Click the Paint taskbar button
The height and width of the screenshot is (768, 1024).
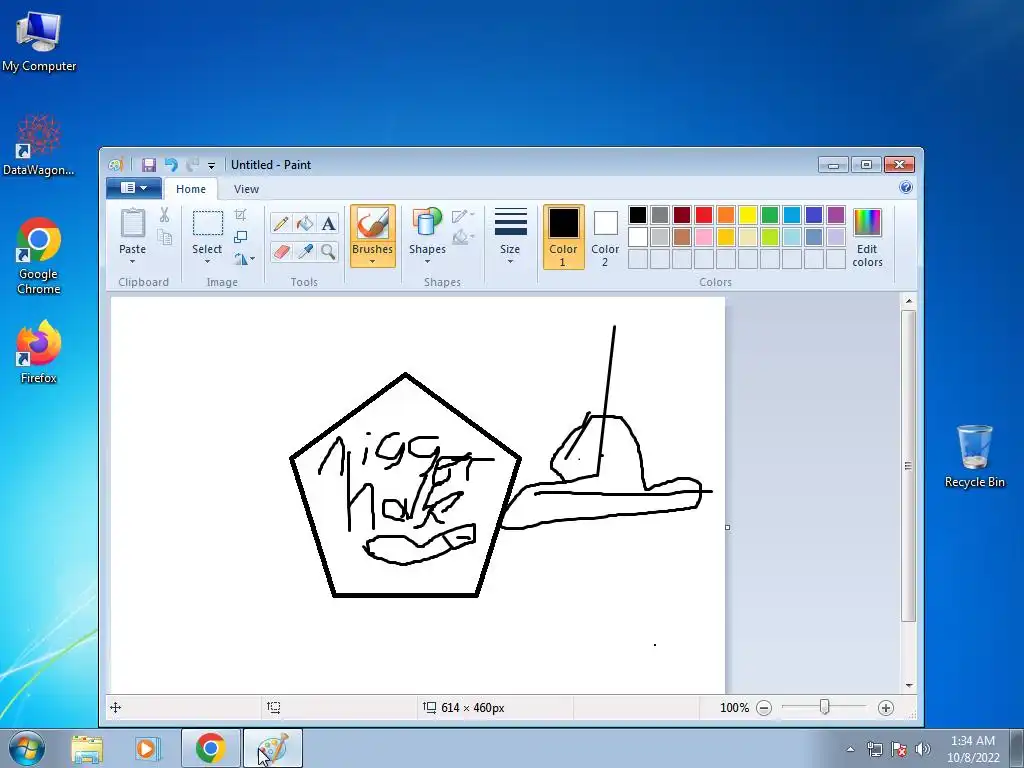click(x=273, y=748)
